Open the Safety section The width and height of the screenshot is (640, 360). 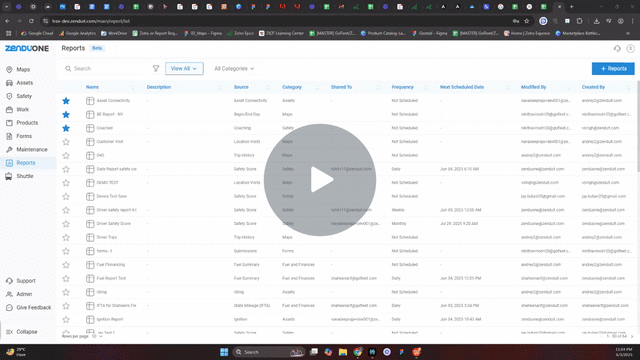coord(24,96)
